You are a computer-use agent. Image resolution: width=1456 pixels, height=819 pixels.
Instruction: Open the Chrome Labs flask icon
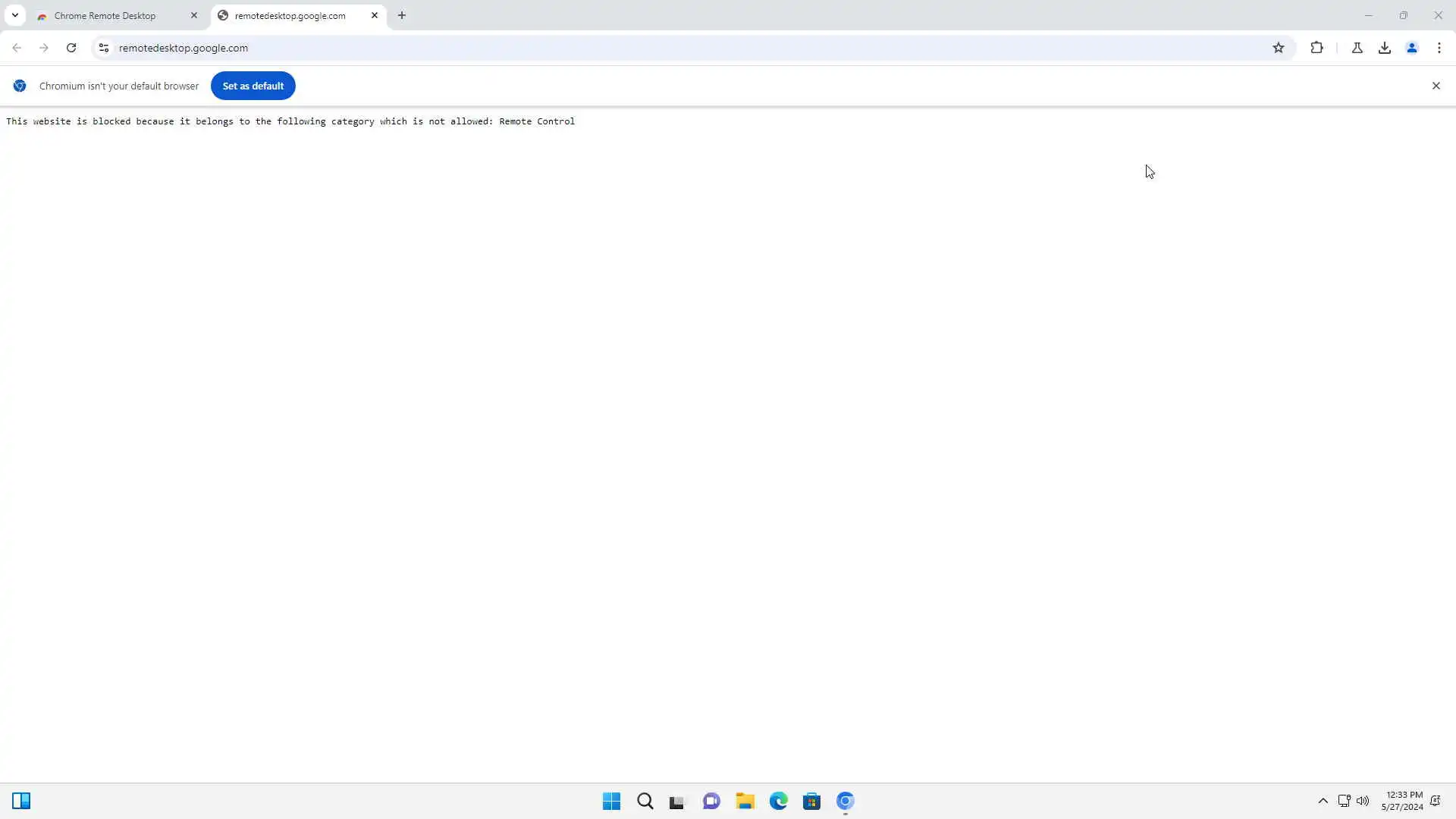(1357, 48)
